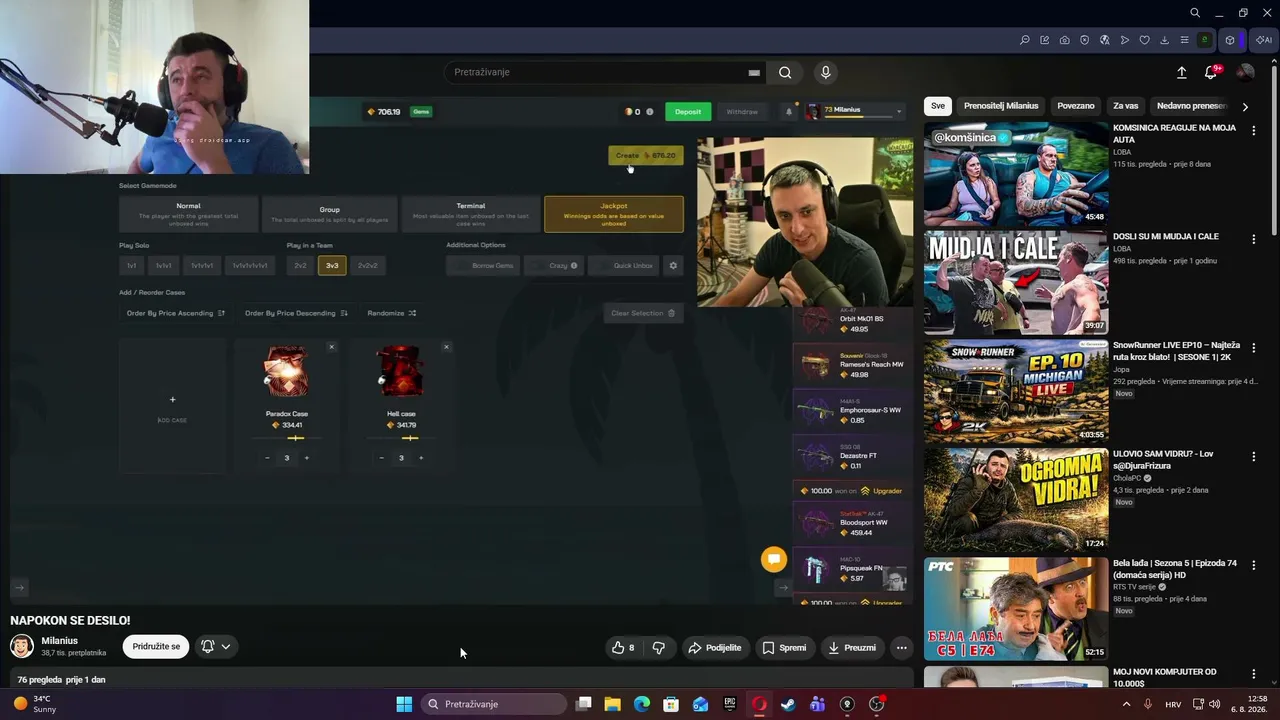Open options menu for KOMSINICA REAGUJE video

click(1253, 131)
